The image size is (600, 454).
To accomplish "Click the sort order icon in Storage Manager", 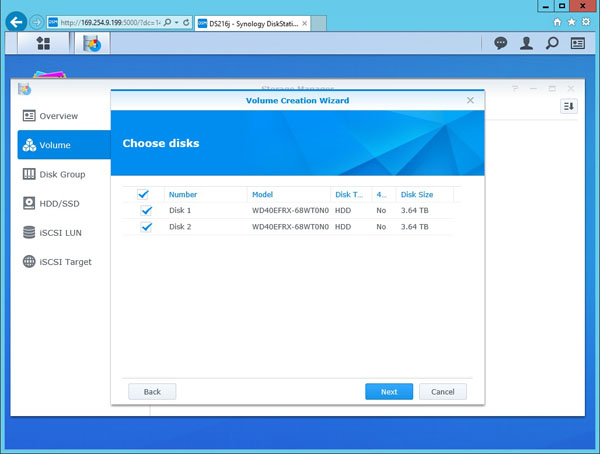I will tap(568, 106).
